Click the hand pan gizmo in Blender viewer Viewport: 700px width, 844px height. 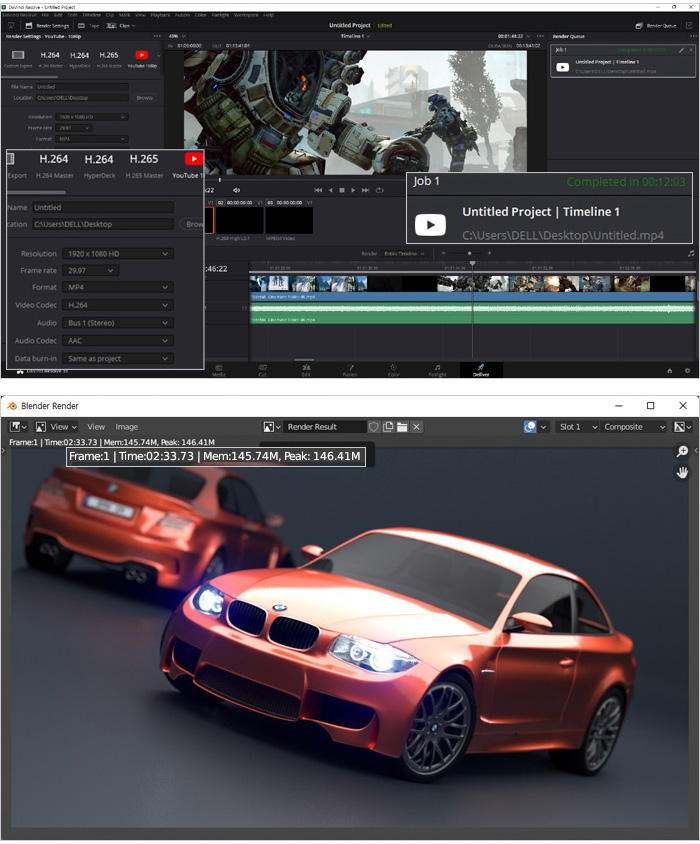682,473
